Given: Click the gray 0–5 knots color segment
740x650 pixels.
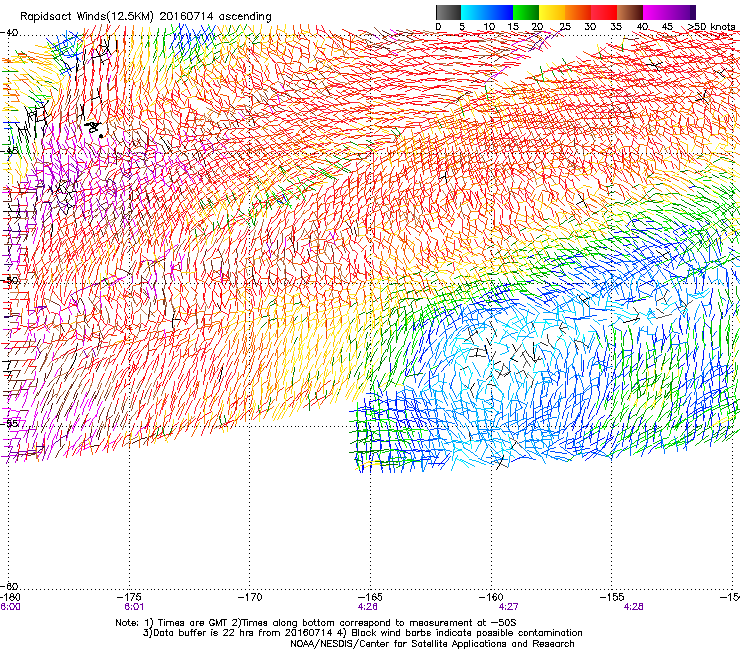Looking at the screenshot, I should (x=448, y=12).
